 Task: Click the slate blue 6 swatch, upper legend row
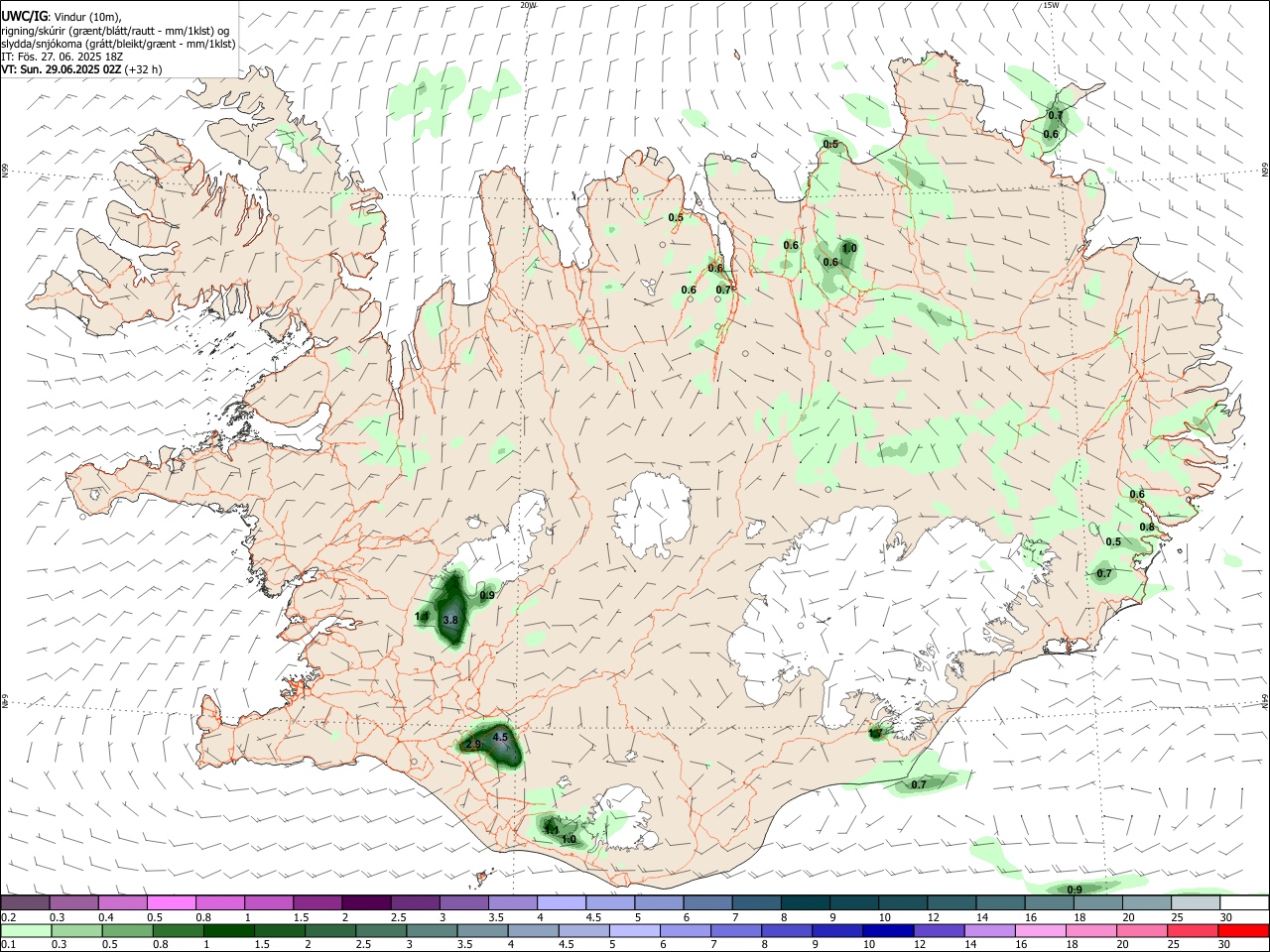pyautogui.click(x=707, y=903)
